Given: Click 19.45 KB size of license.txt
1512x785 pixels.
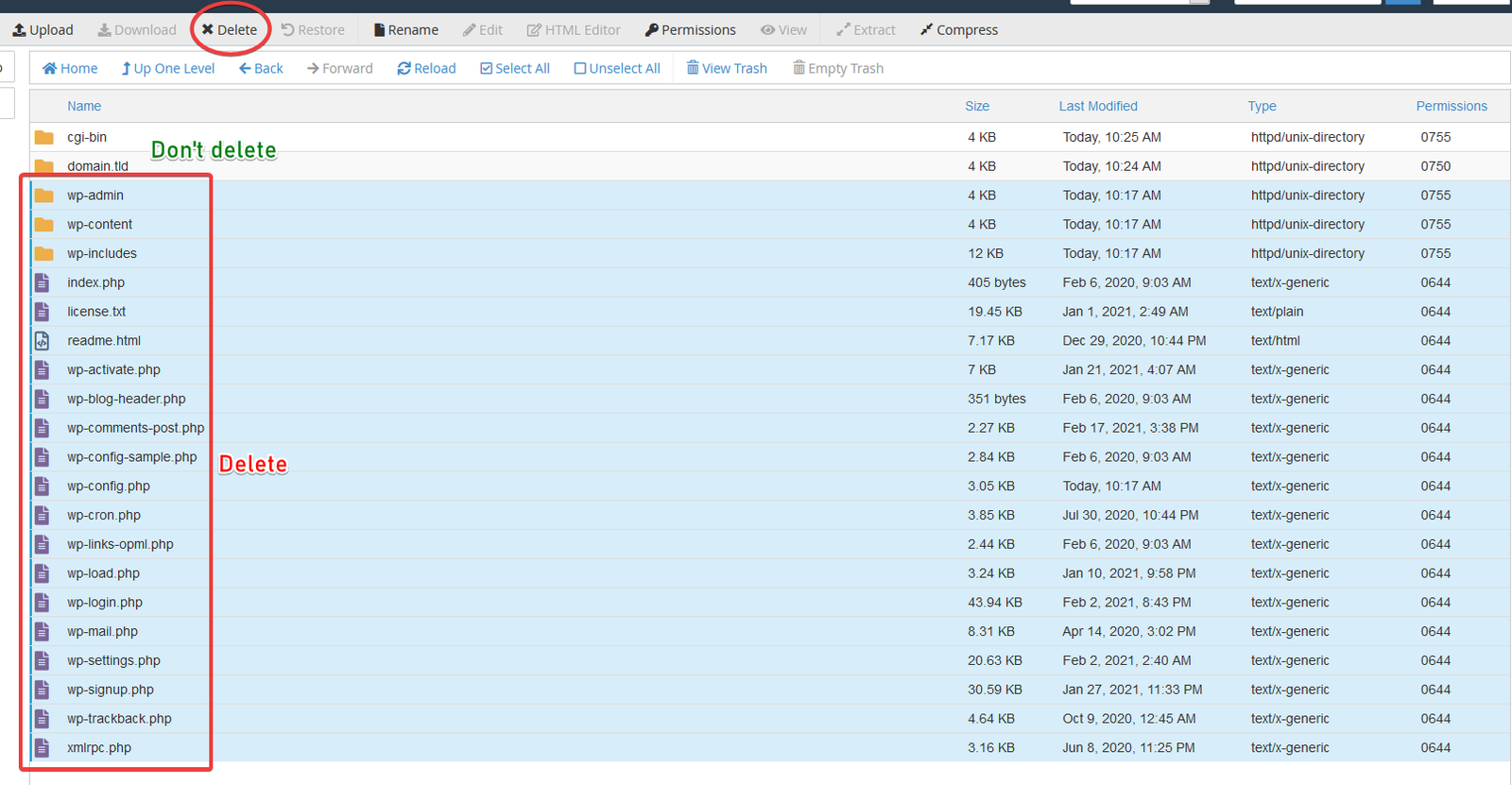Looking at the screenshot, I should pyautogui.click(x=995, y=312).
